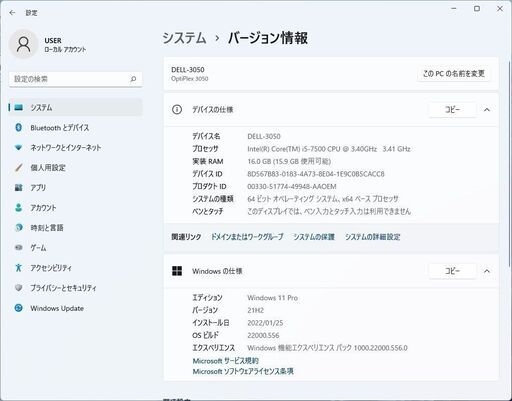Open システムの保護 link
This screenshot has width=512, height=401.
click(314, 237)
